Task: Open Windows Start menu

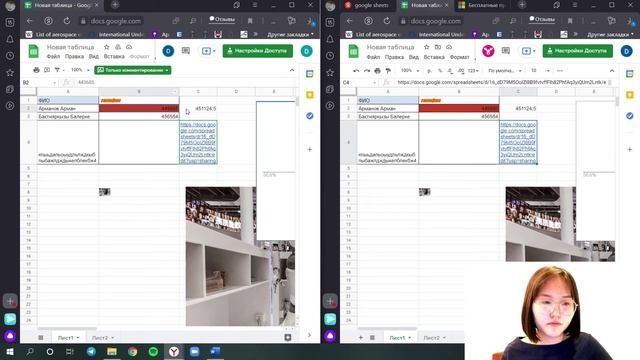Action: point(10,351)
